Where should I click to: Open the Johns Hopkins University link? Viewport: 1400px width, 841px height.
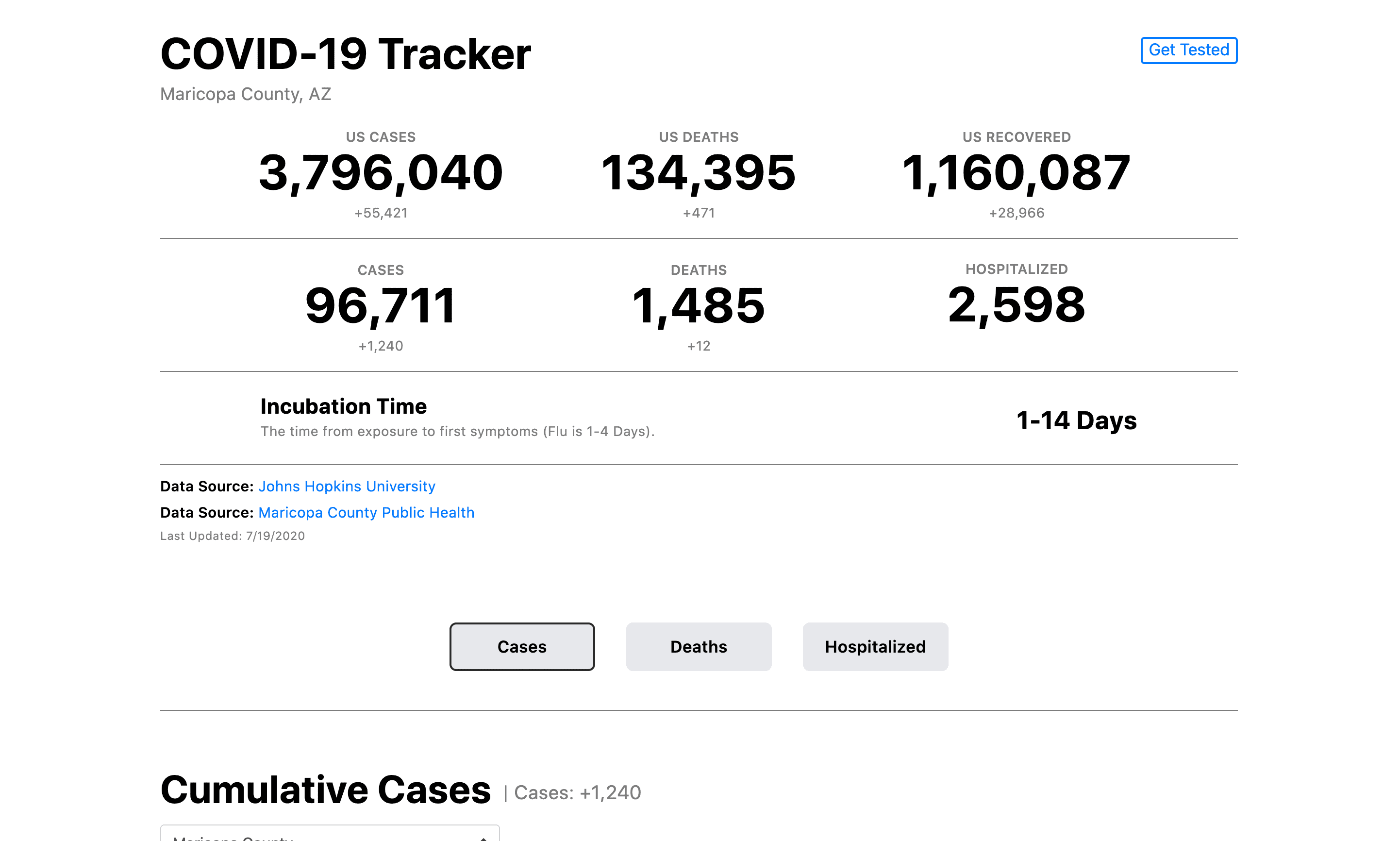point(347,486)
